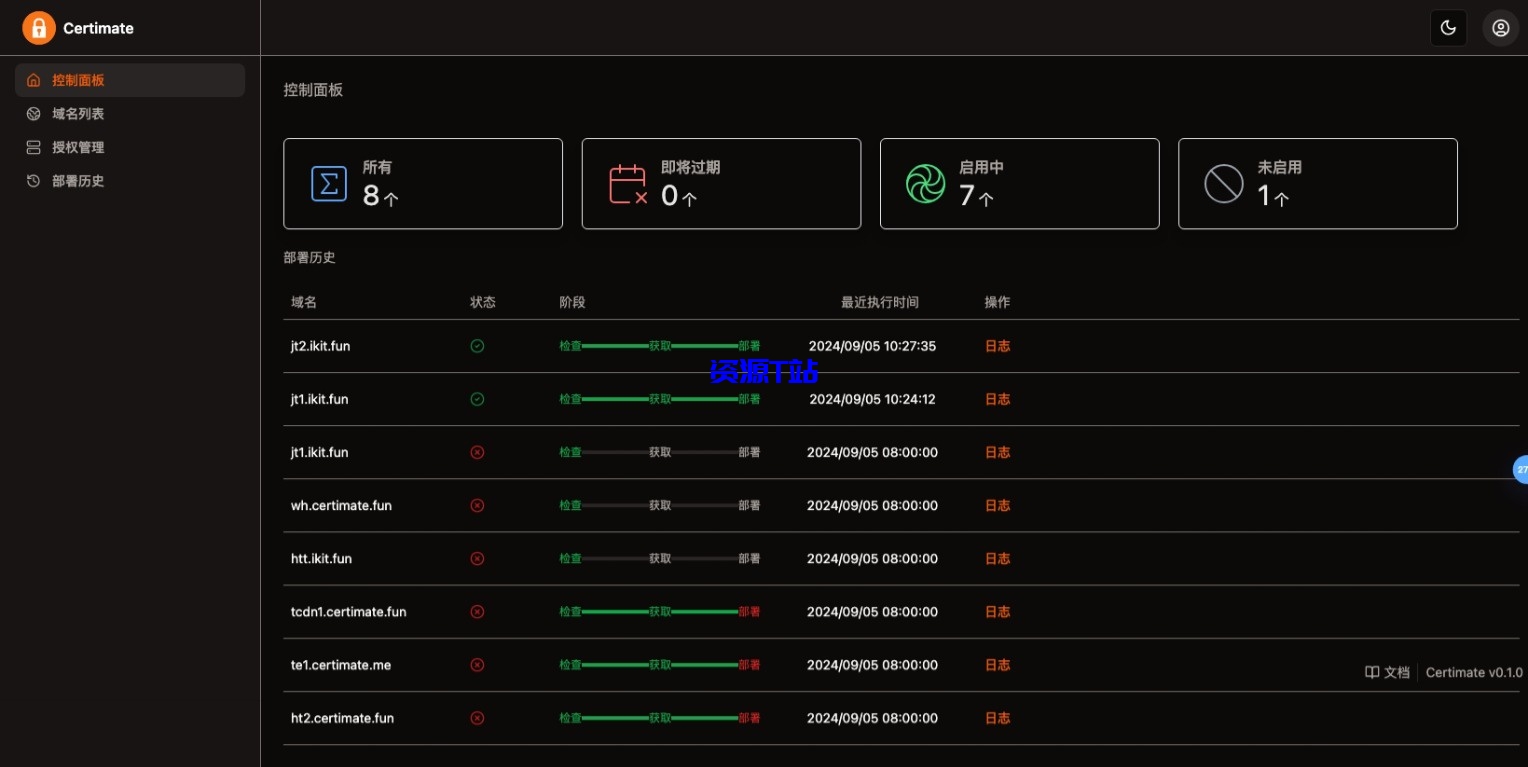The image size is (1528, 767).
Task: Open the 授权管理 sidebar section
Action: pyautogui.click(x=78, y=147)
